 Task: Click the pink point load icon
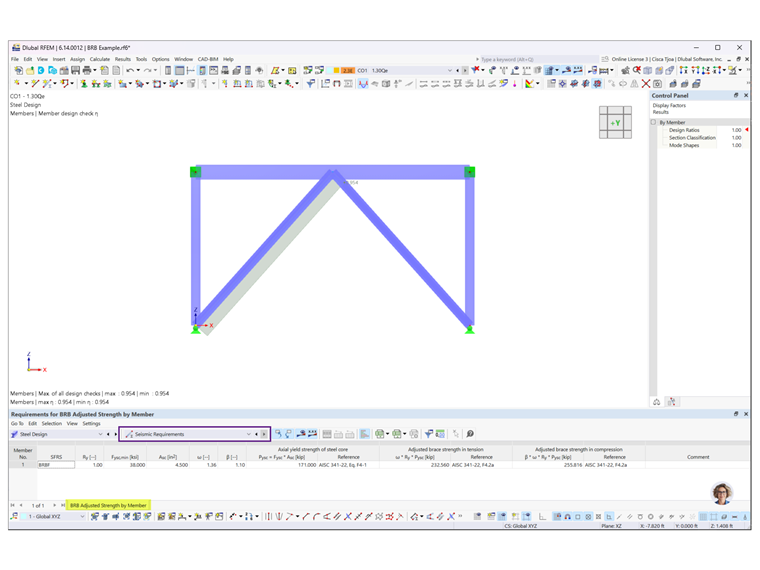514,84
